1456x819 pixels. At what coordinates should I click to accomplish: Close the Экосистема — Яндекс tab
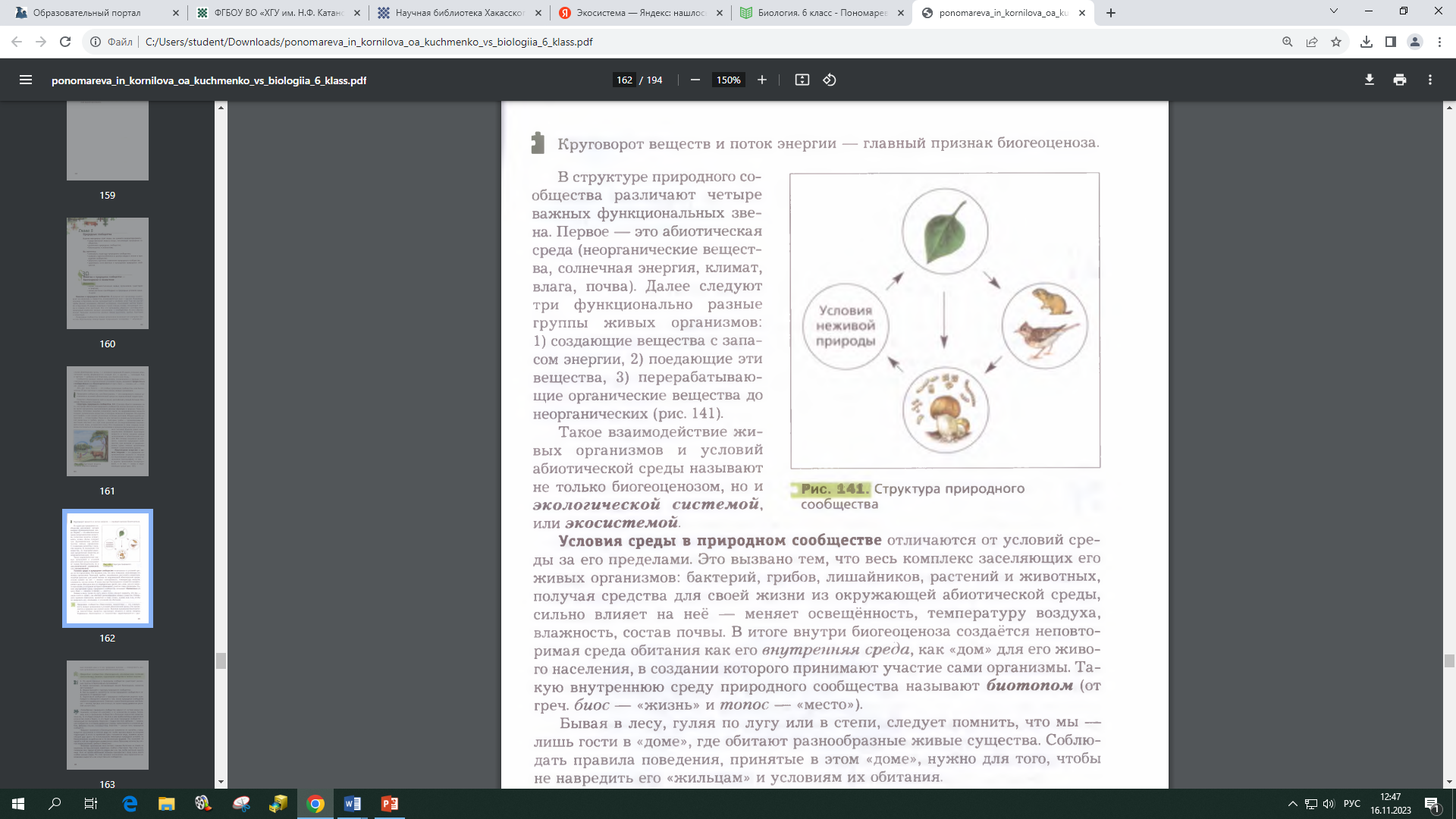[x=720, y=13]
